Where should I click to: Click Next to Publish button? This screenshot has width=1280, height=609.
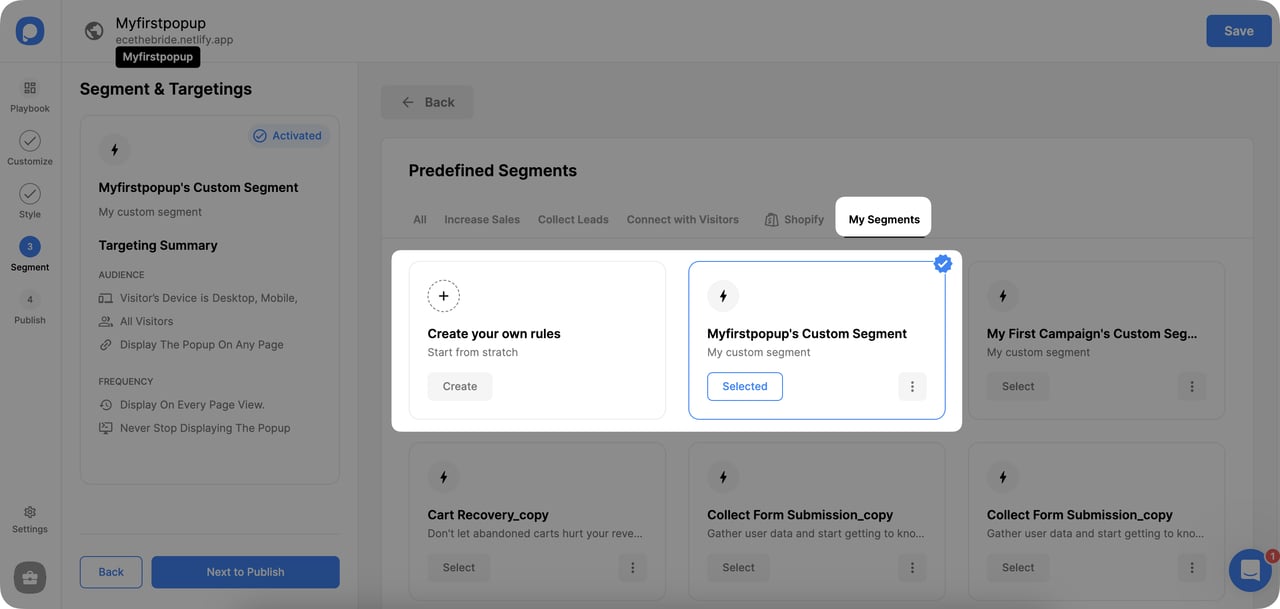pos(245,572)
